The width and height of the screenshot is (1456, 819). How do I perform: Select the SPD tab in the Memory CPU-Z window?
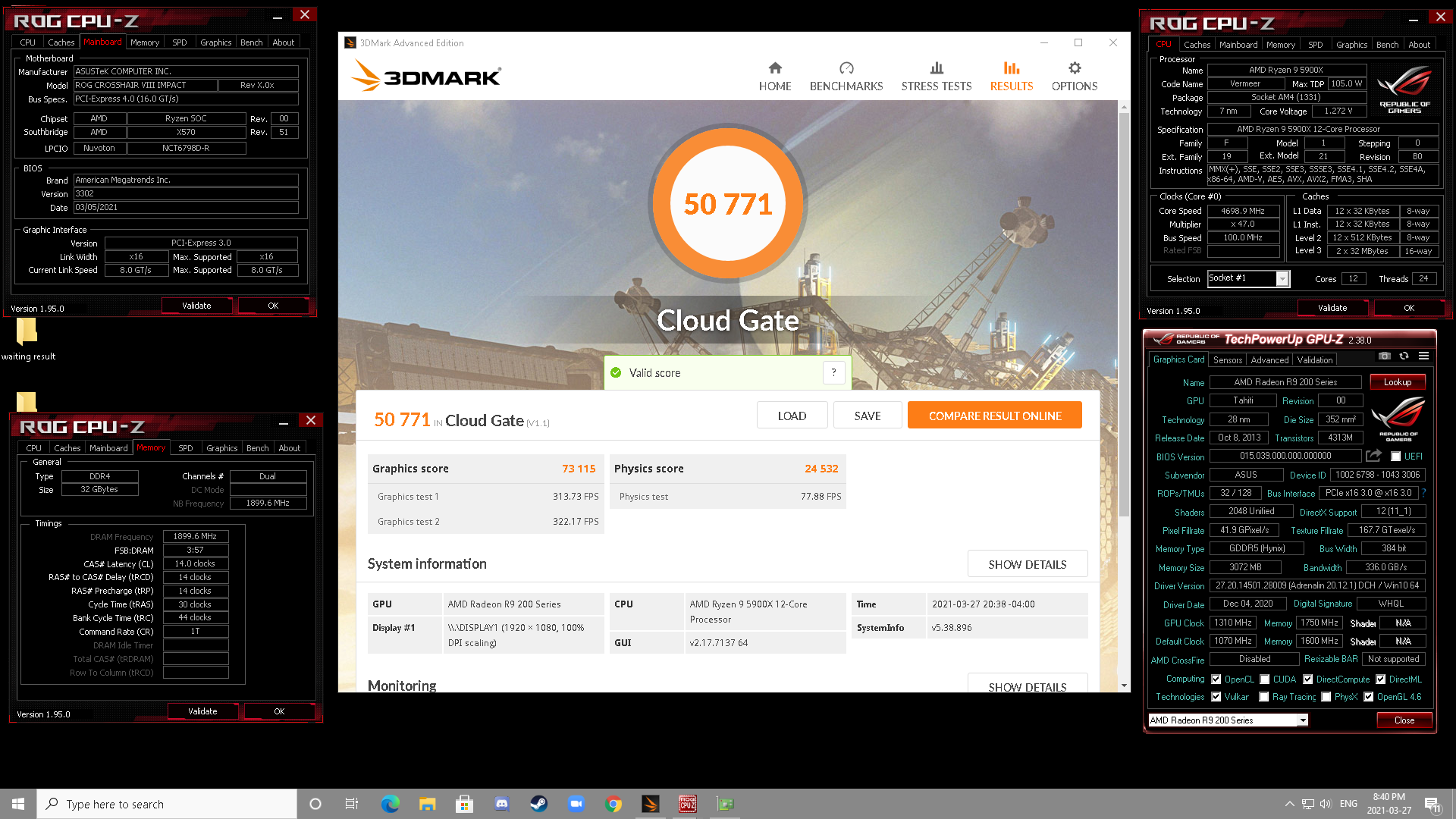click(186, 448)
